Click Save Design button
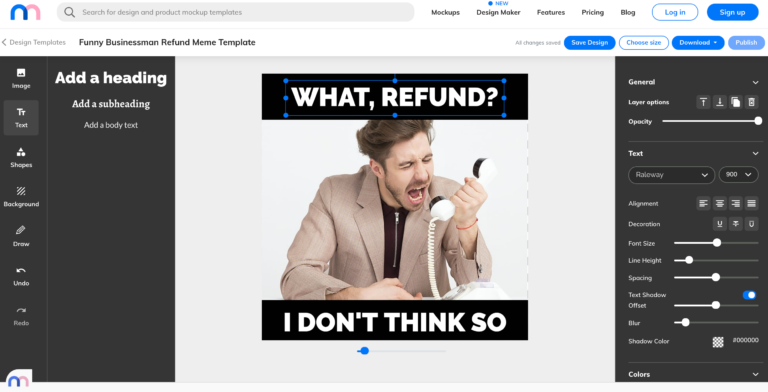 click(589, 43)
